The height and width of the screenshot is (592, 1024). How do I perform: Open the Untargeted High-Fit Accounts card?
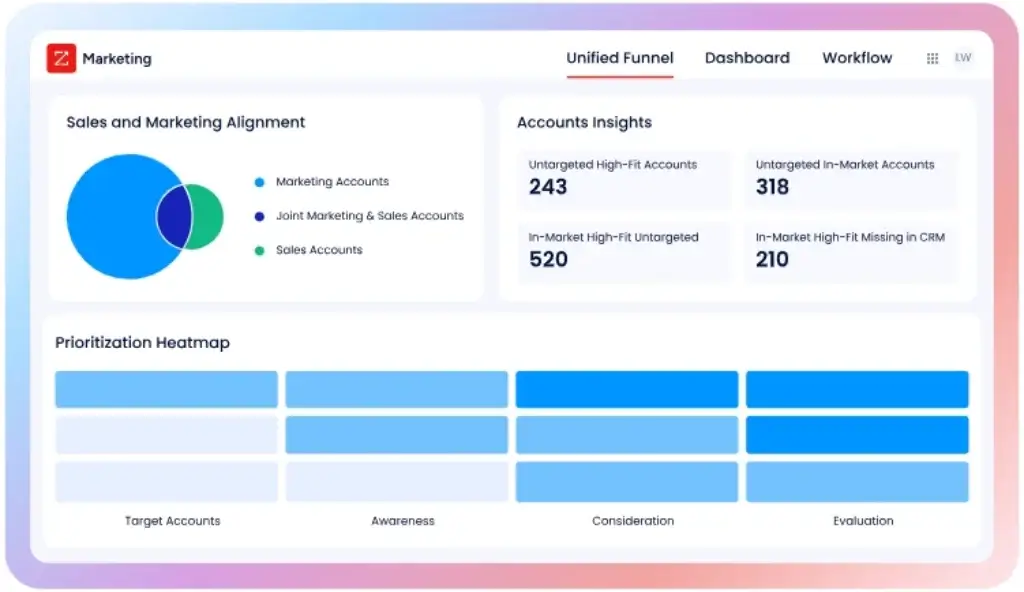pyautogui.click(x=624, y=177)
